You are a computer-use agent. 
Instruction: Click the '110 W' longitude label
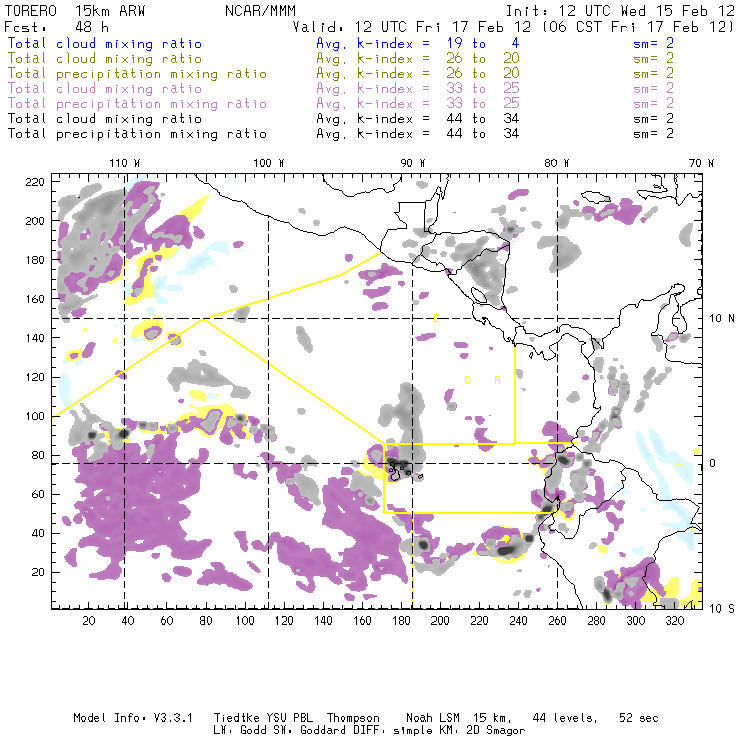(125, 163)
